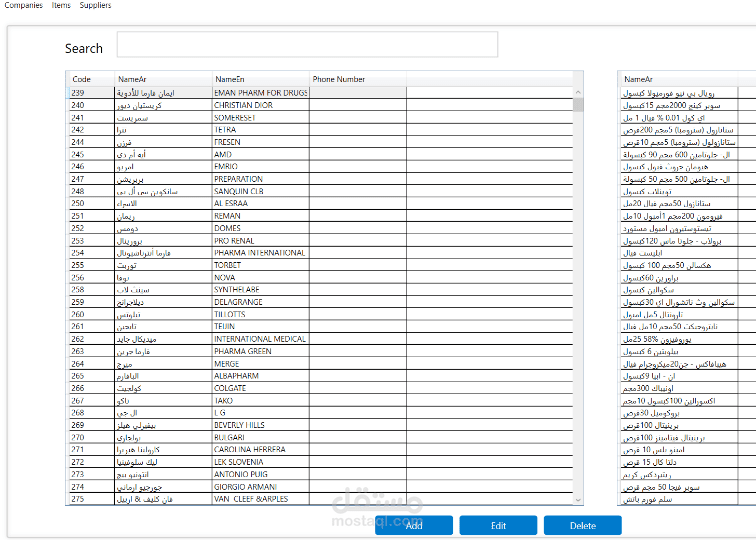
Task: Select the PHARMA GREEN cell
Action: pos(261,351)
